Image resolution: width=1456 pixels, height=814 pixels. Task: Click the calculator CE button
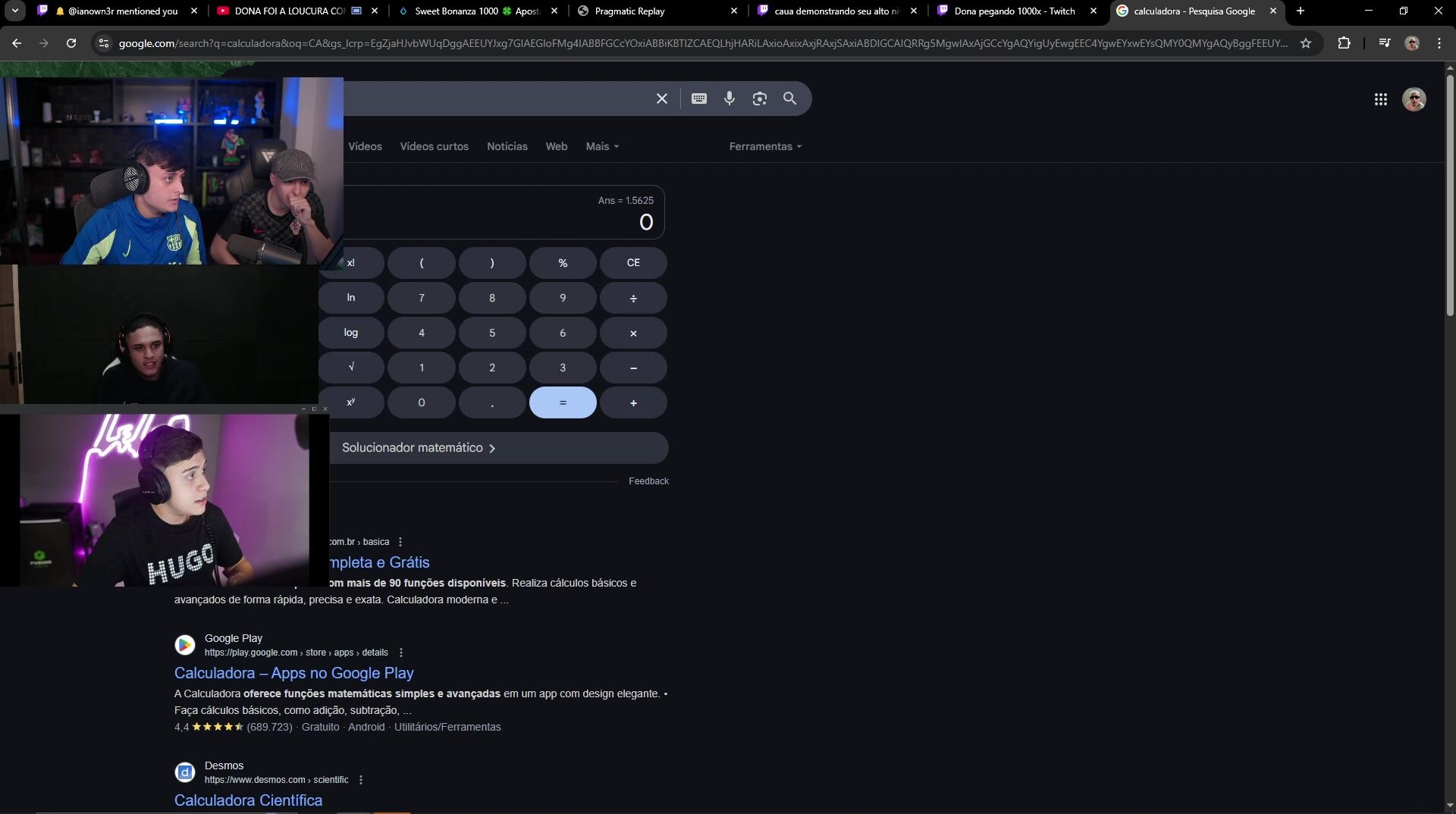[633, 263]
